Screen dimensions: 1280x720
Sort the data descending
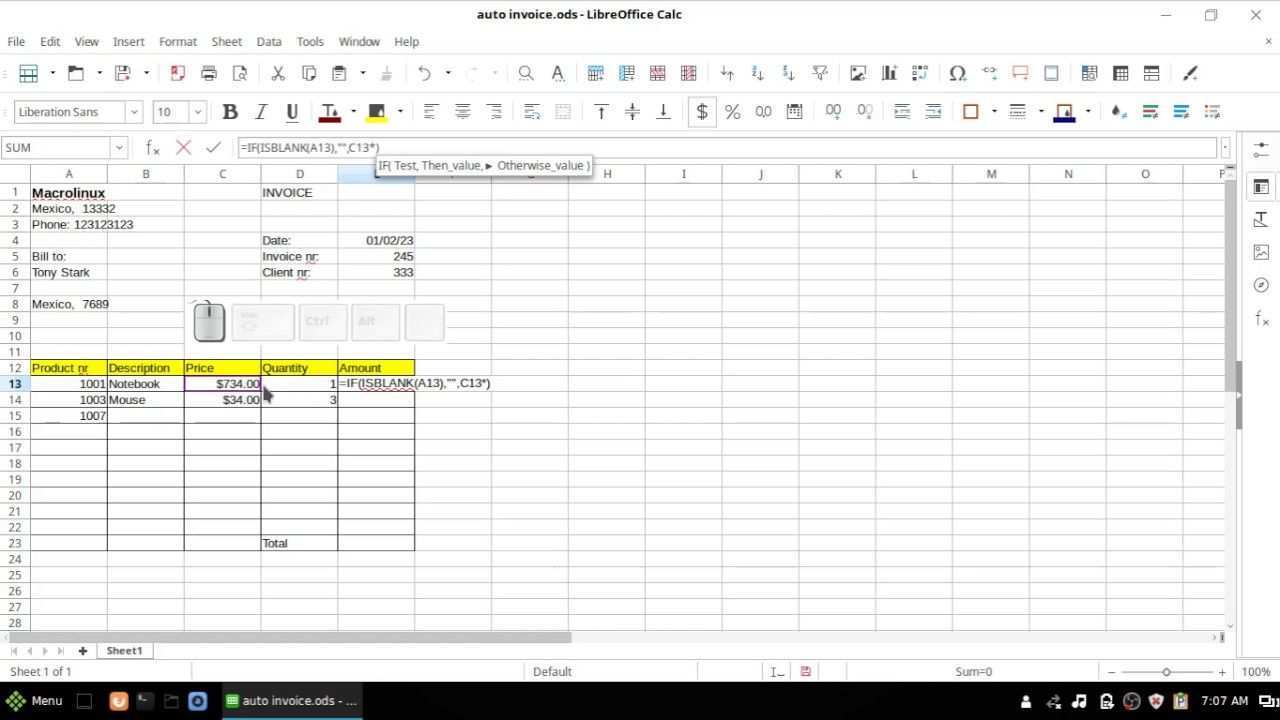(x=789, y=73)
